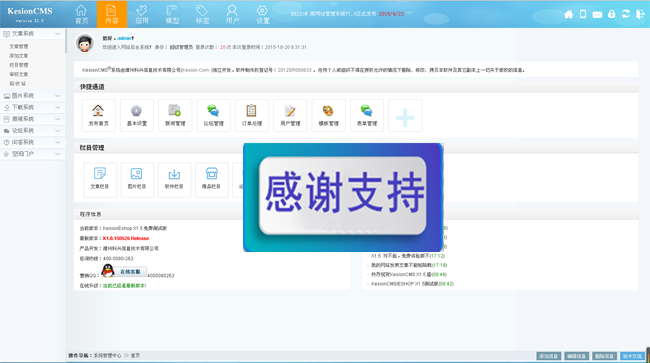This screenshot has width=650, height=363.
Task: Open the 论坛管理 chat-bubble shortcut
Action: (213, 116)
